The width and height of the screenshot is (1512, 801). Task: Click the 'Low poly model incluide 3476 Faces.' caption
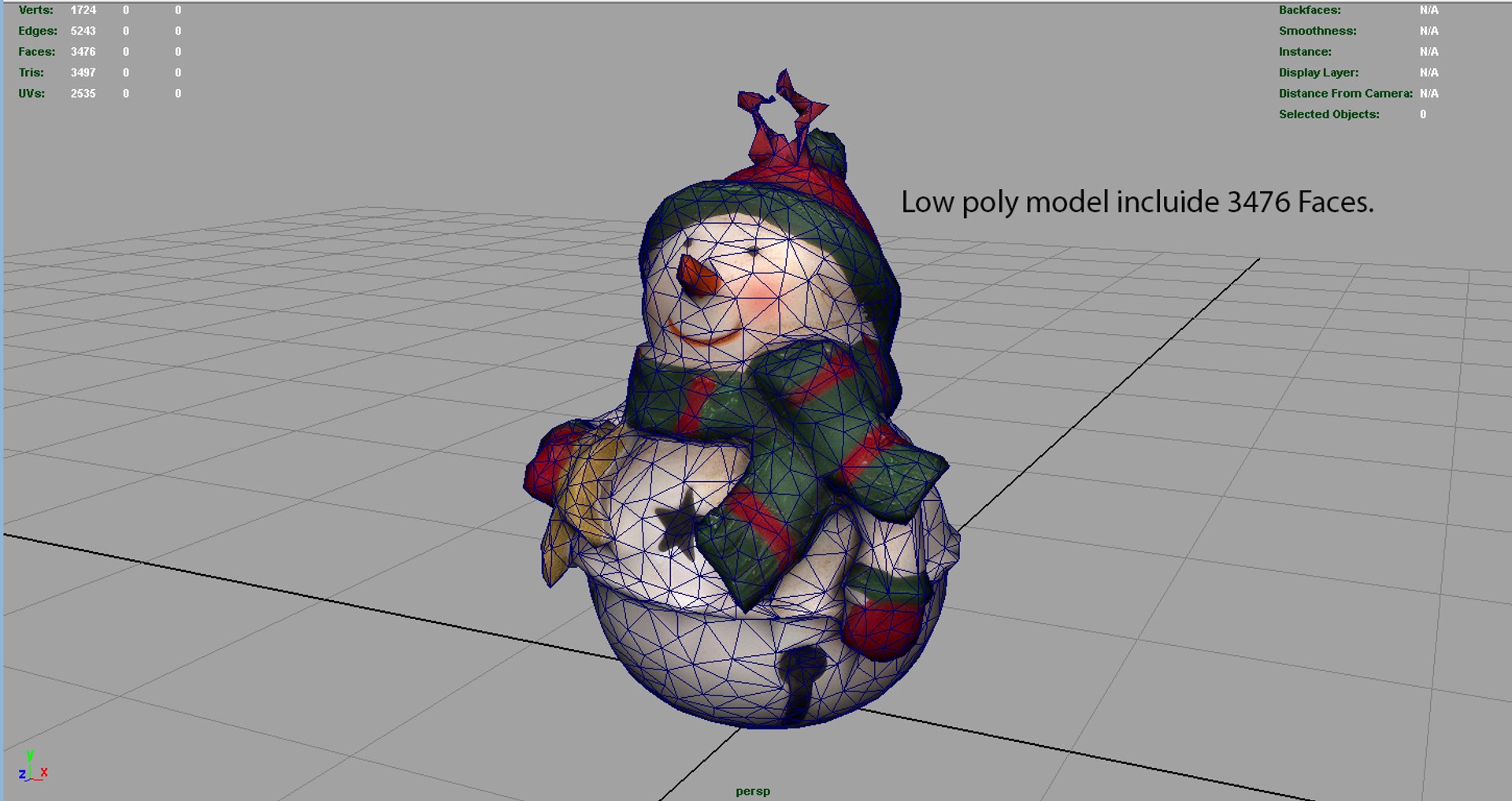pos(1137,202)
